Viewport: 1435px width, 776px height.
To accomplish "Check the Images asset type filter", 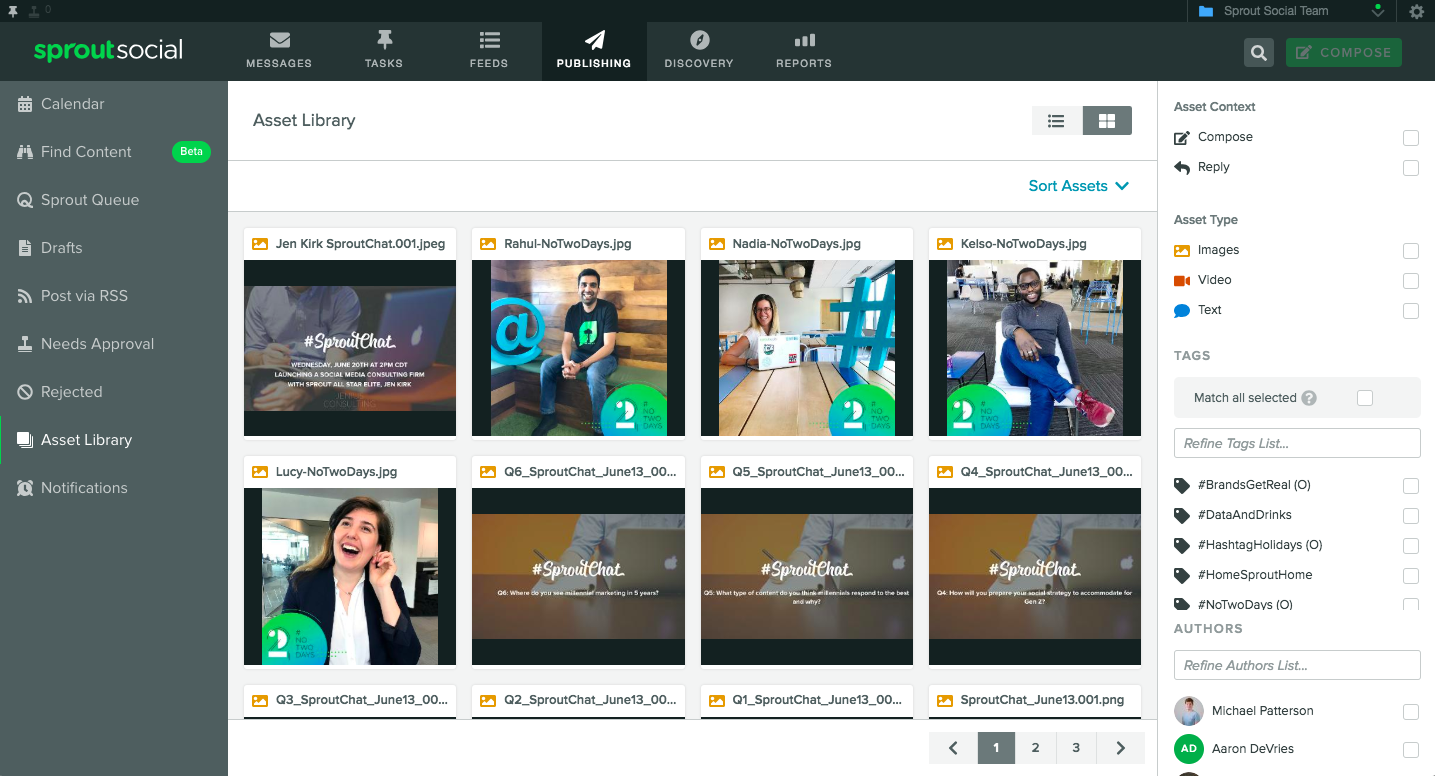I will (1411, 251).
